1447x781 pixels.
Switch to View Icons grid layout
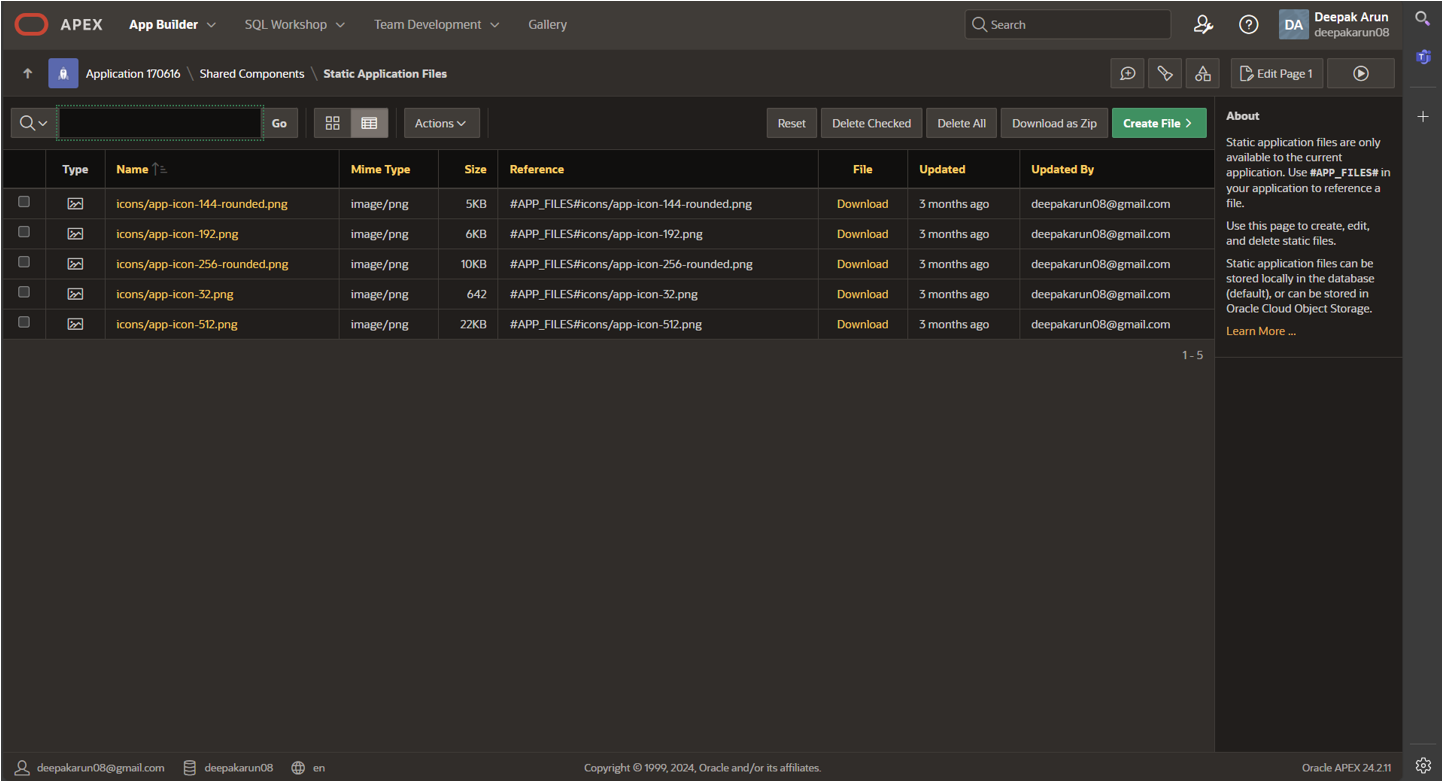(333, 123)
